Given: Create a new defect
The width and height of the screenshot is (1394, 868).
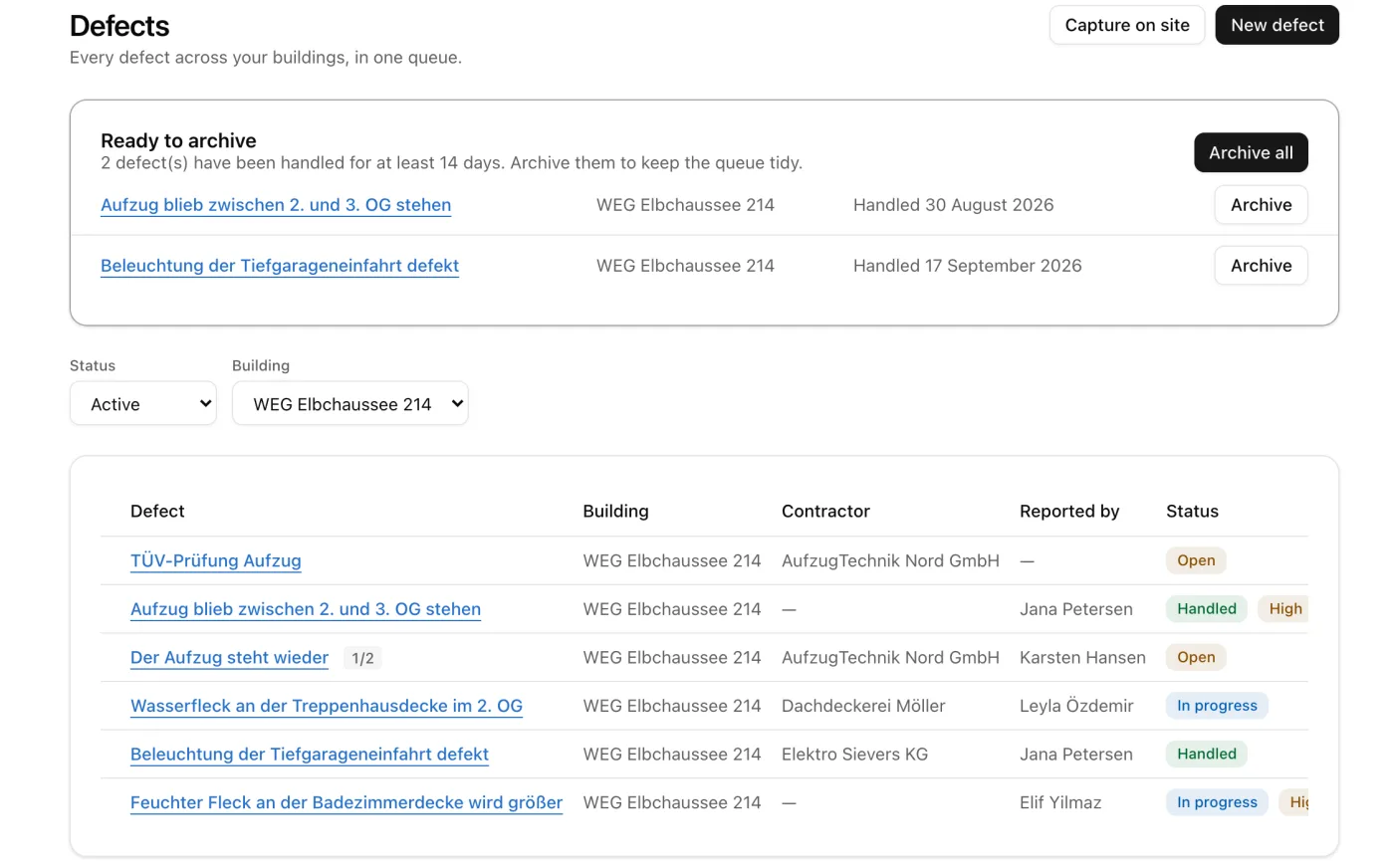Looking at the screenshot, I should (x=1278, y=25).
